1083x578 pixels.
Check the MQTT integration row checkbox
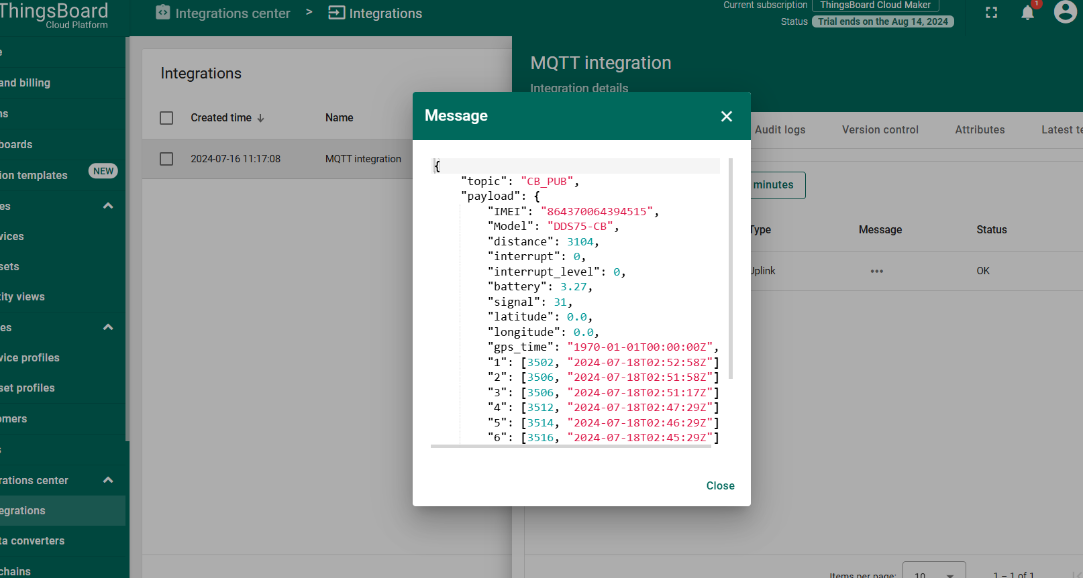click(x=166, y=159)
